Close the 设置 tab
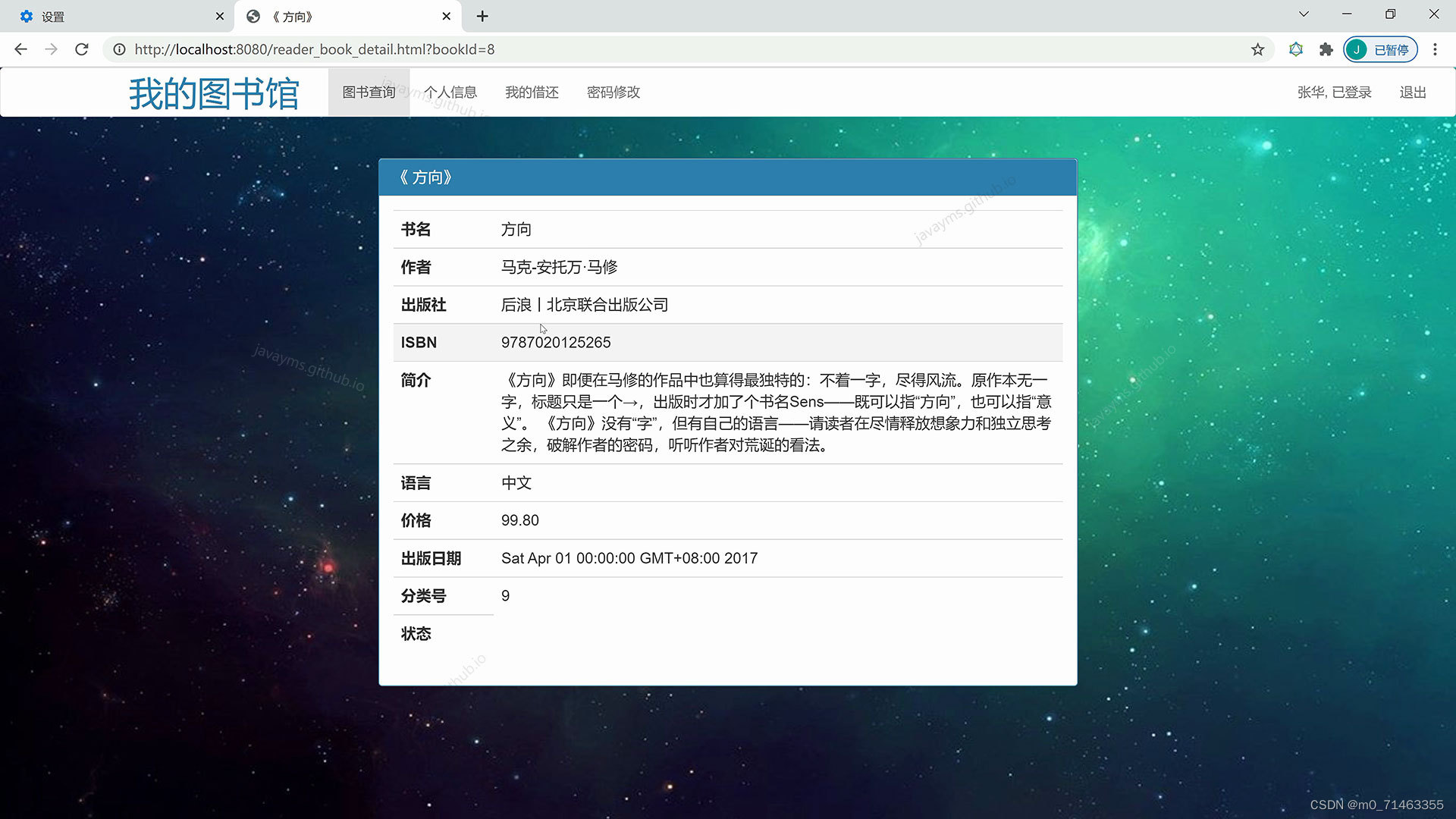The image size is (1456, 819). pos(219,16)
